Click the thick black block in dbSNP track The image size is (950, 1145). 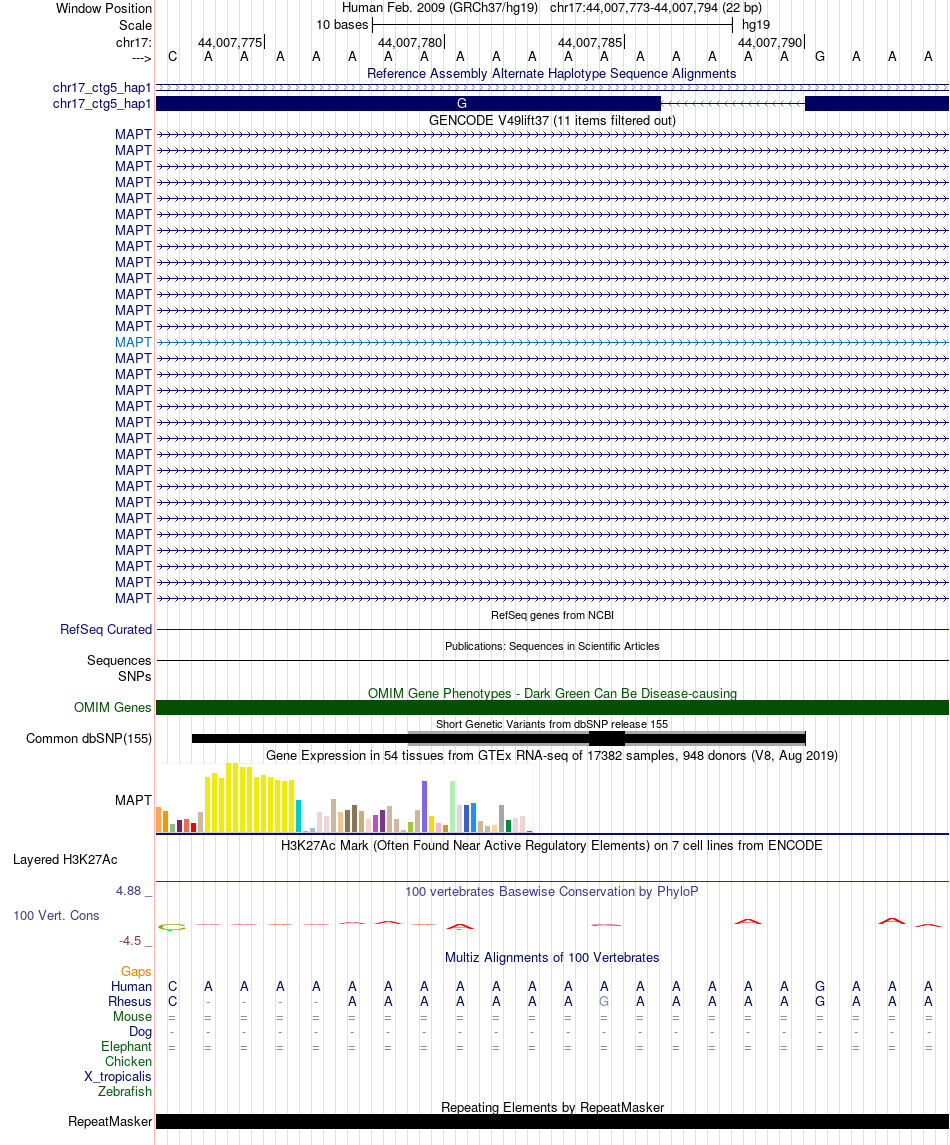click(x=606, y=739)
